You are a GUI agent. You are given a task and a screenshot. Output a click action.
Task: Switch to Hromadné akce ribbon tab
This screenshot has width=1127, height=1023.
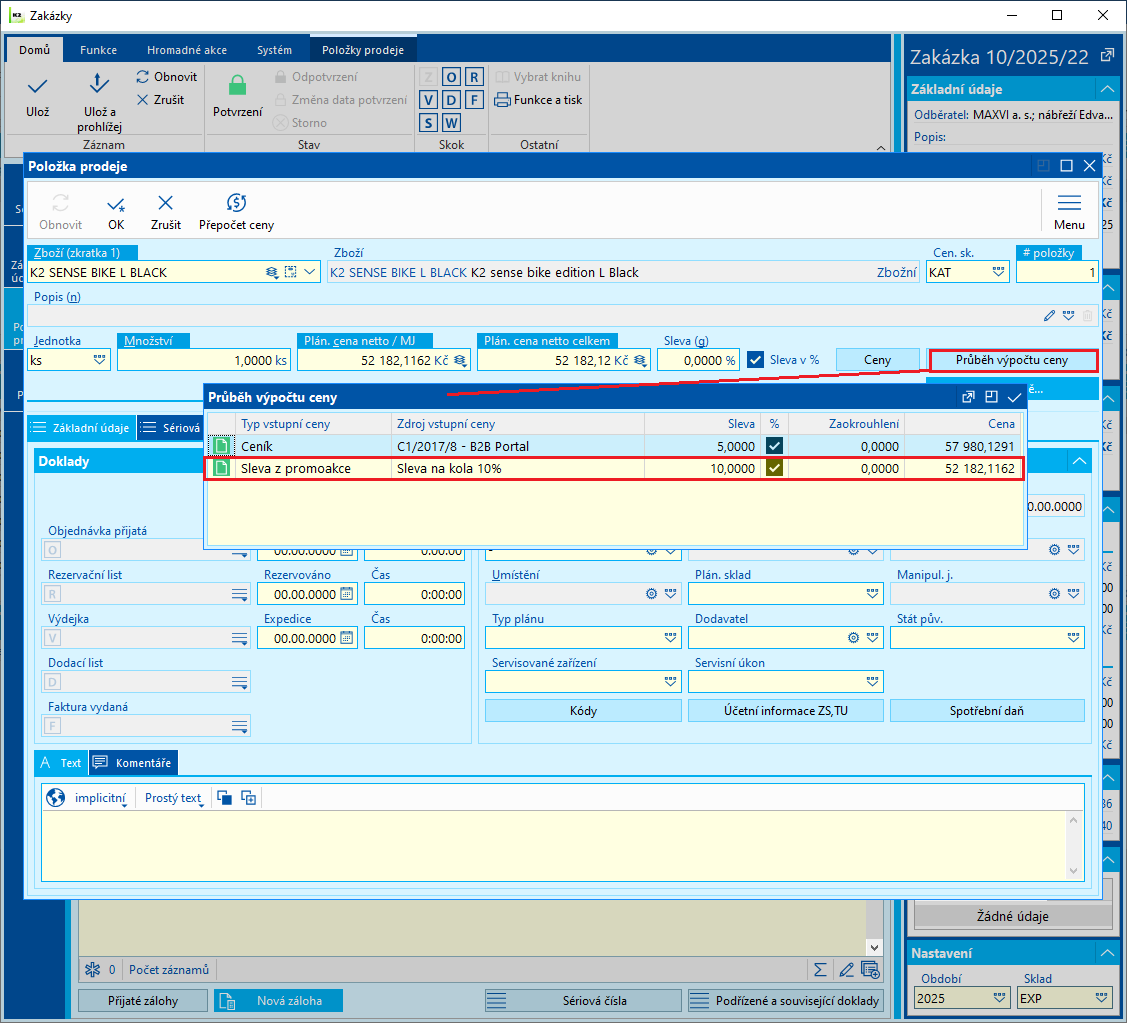(187, 50)
